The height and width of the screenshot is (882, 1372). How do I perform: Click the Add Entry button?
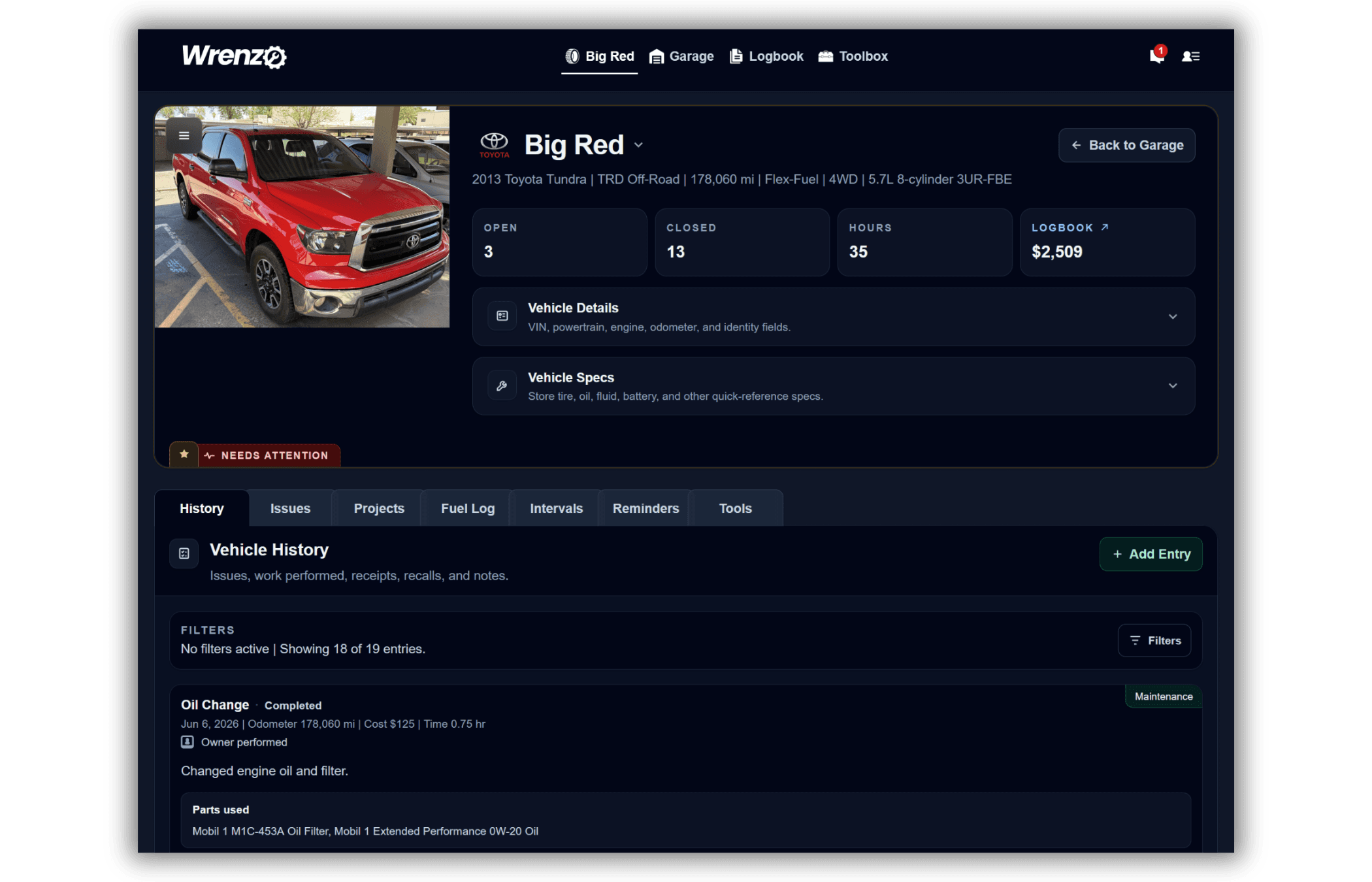(1151, 554)
